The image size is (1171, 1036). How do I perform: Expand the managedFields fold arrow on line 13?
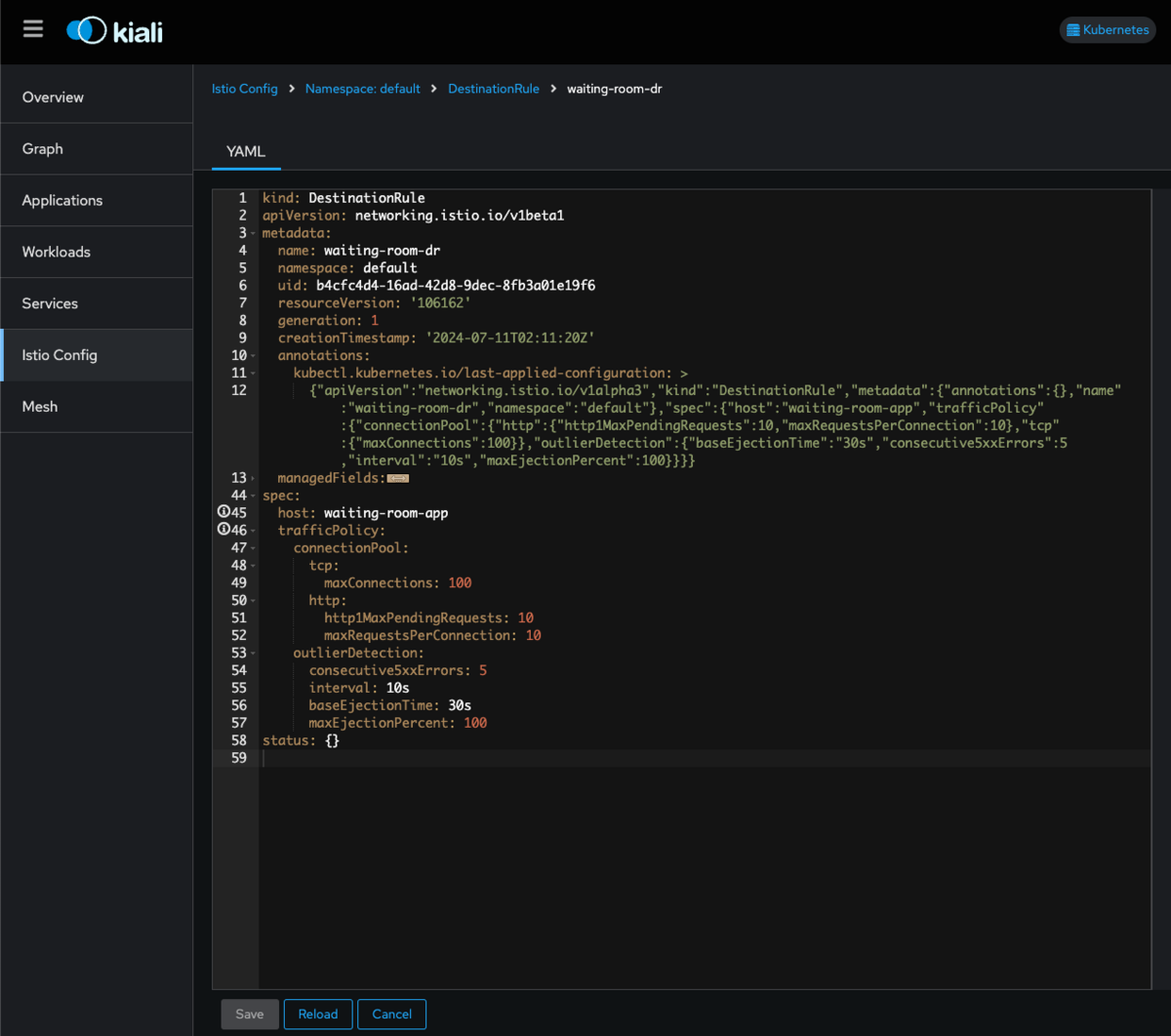coord(254,478)
